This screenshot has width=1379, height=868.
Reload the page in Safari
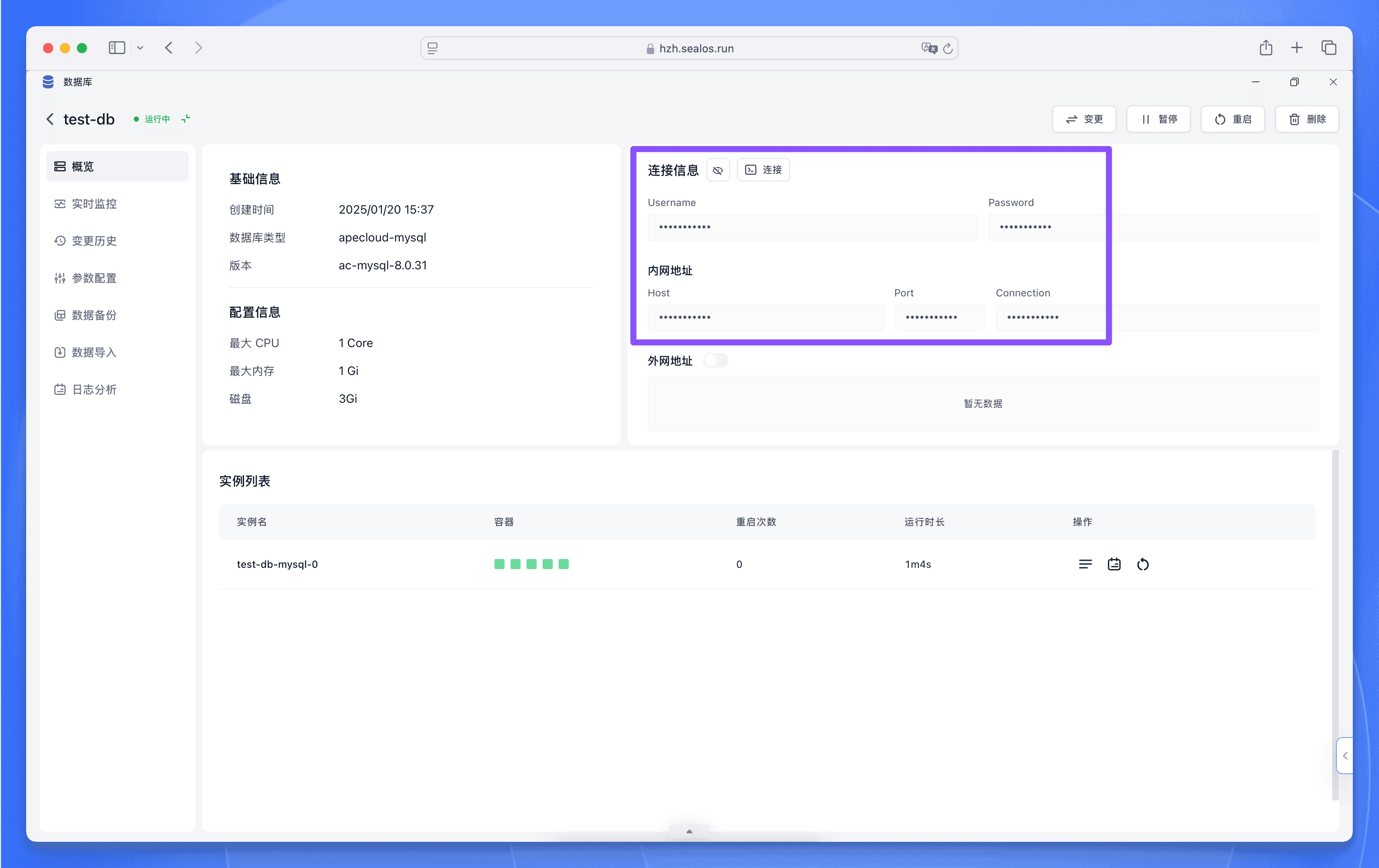click(948, 48)
